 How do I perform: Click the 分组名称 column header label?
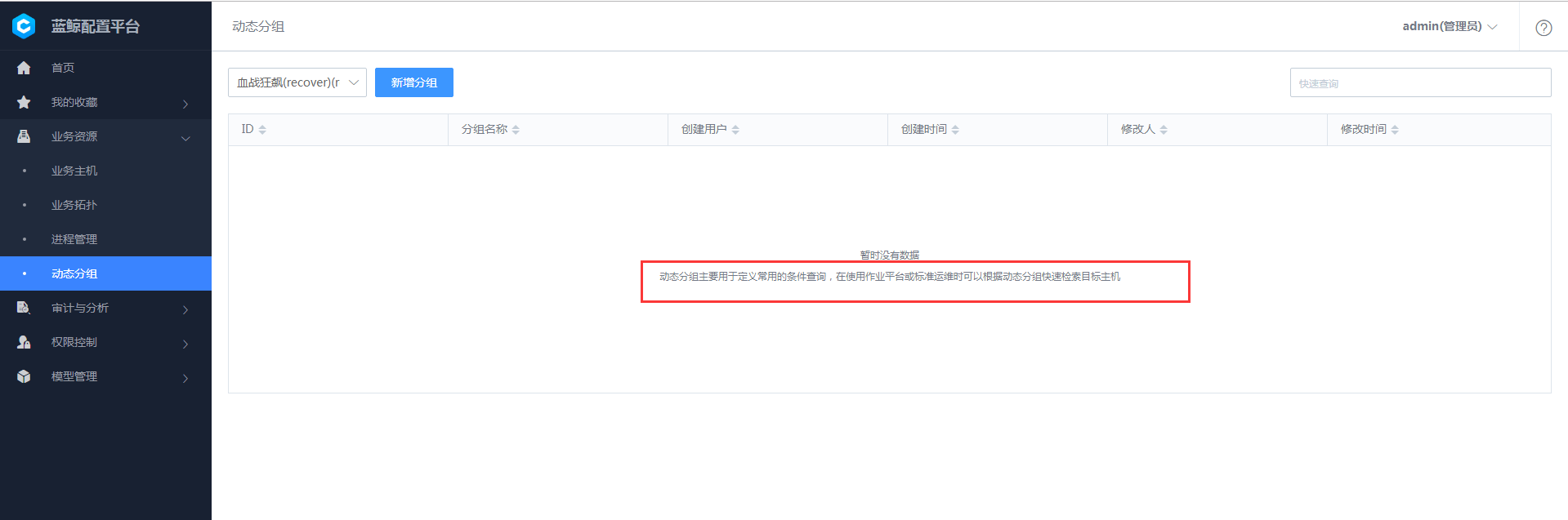pyautogui.click(x=485, y=129)
